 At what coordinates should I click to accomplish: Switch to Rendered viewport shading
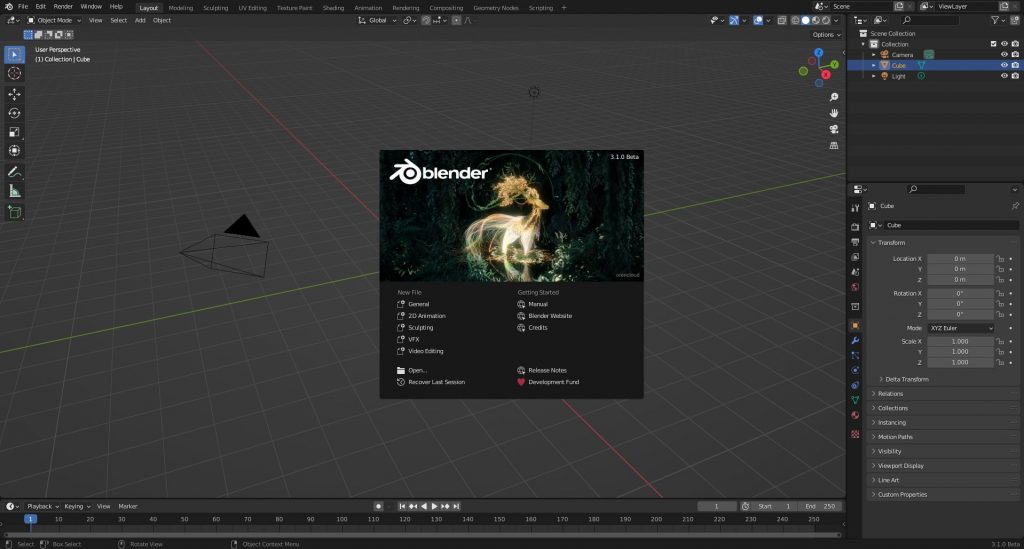click(x=825, y=20)
